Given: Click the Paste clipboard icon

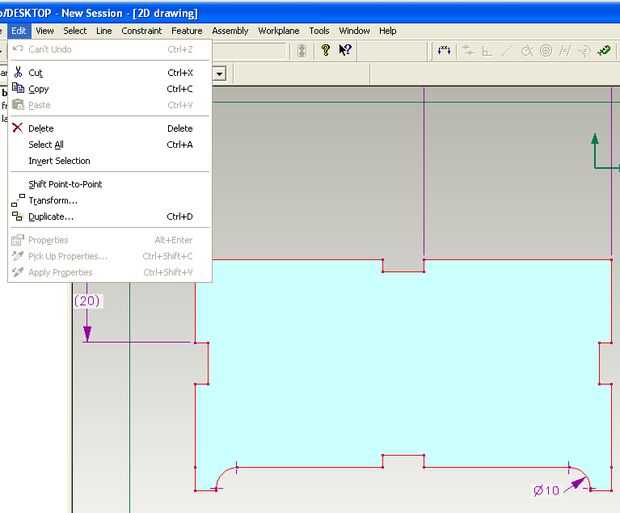Looking at the screenshot, I should coord(18,104).
